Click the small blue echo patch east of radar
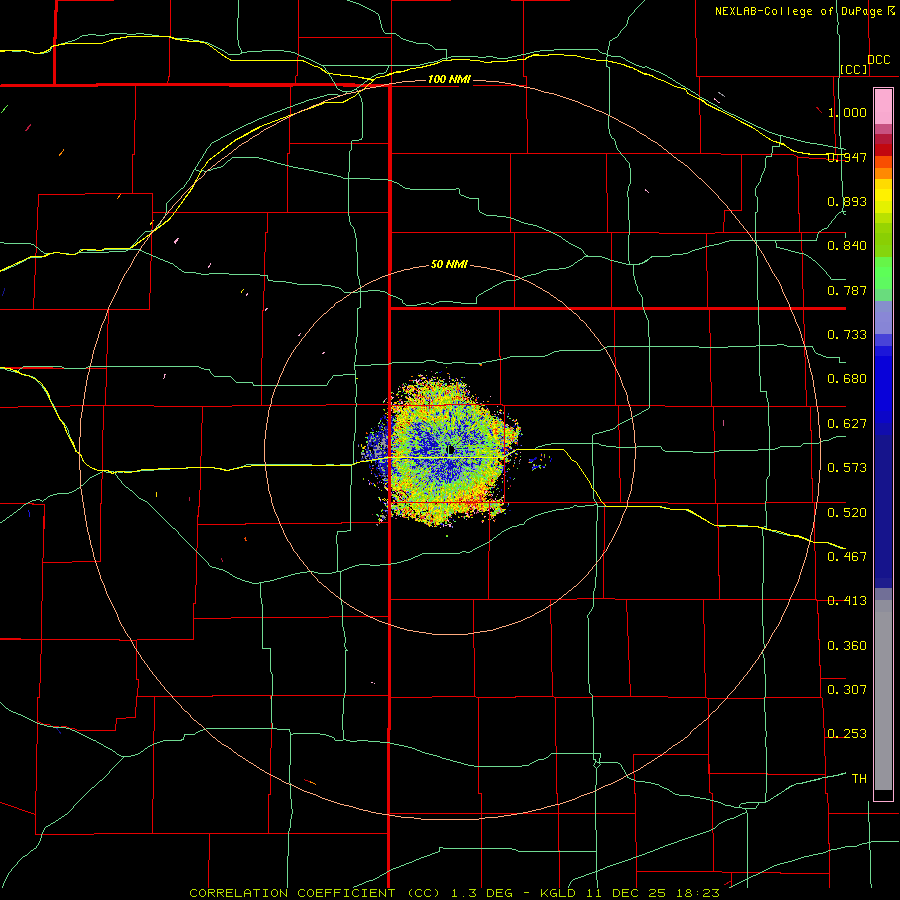This screenshot has height=900, width=900. point(540,462)
